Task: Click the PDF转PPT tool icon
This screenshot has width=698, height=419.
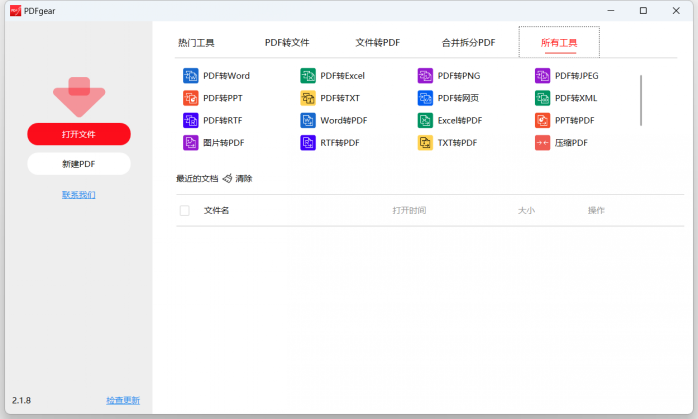Action: click(x=191, y=98)
